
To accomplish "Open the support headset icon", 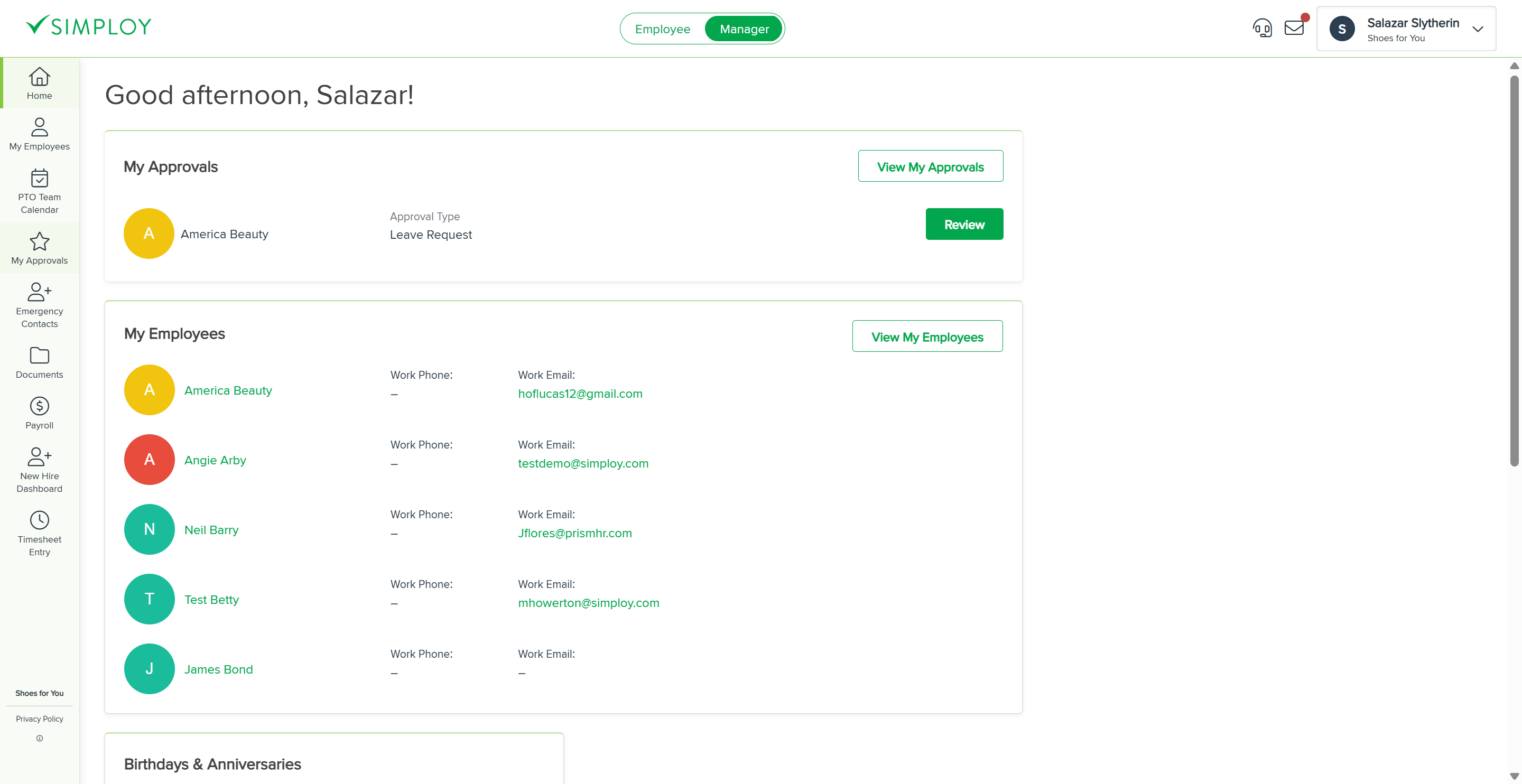I will pyautogui.click(x=1262, y=28).
